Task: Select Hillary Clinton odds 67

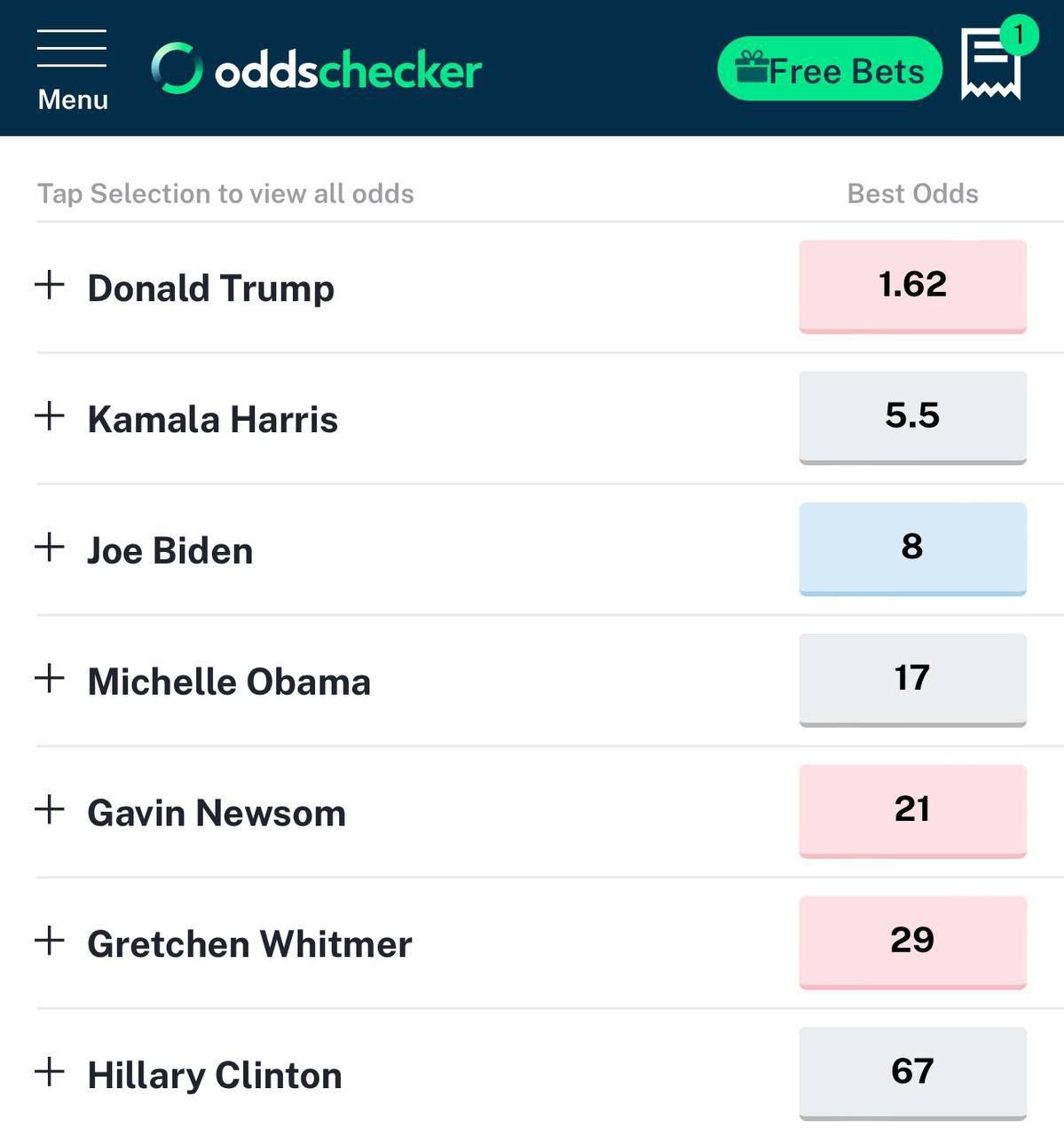Action: point(912,1072)
